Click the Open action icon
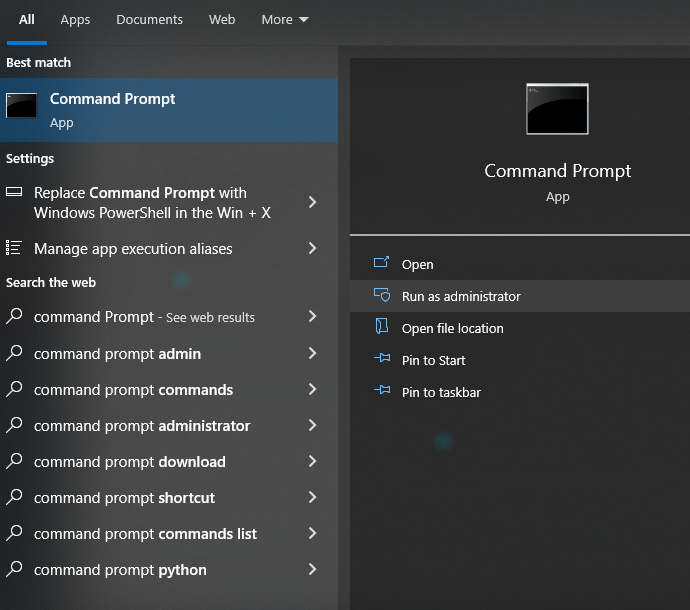Viewport: 690px width, 610px height. [x=381, y=262]
